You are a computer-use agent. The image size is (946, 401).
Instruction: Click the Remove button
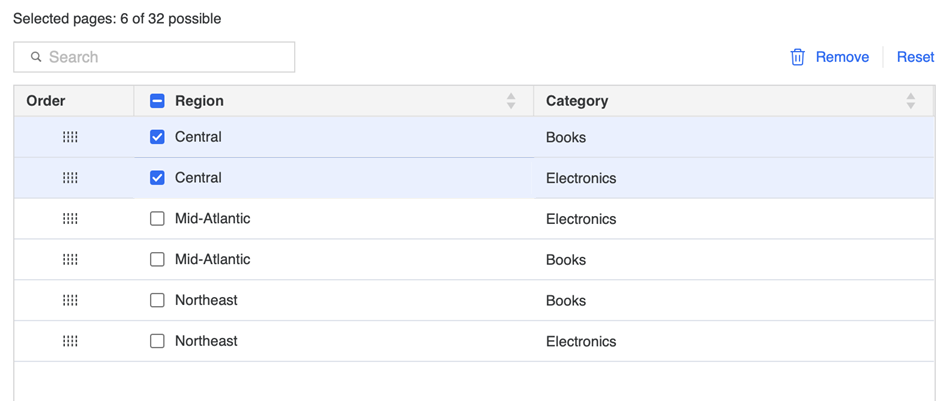coord(842,57)
